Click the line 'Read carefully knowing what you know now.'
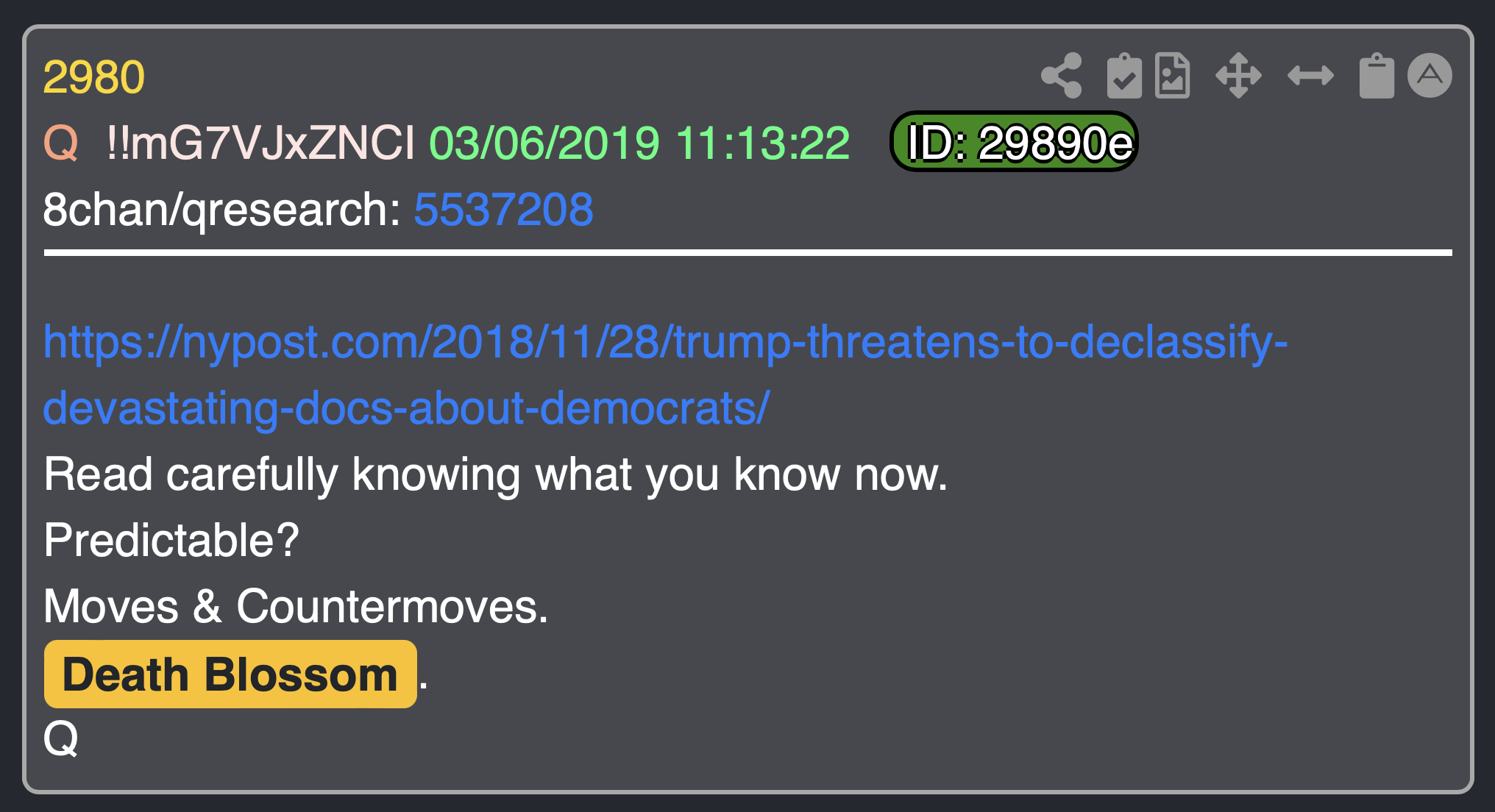1495x812 pixels. point(496,475)
